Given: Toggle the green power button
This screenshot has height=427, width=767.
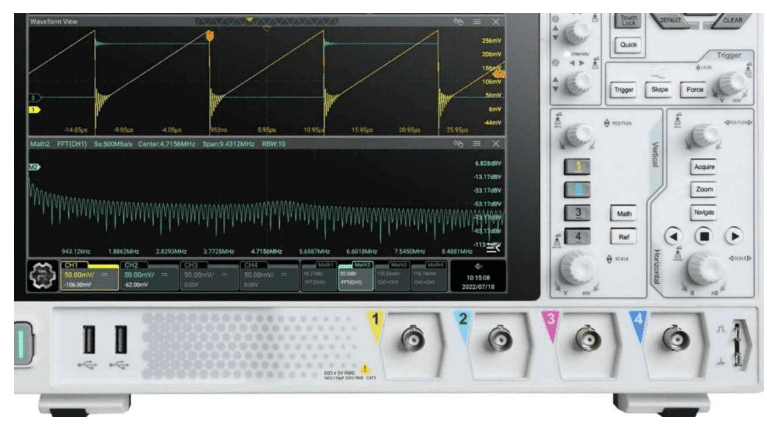Looking at the screenshot, I should [22, 343].
